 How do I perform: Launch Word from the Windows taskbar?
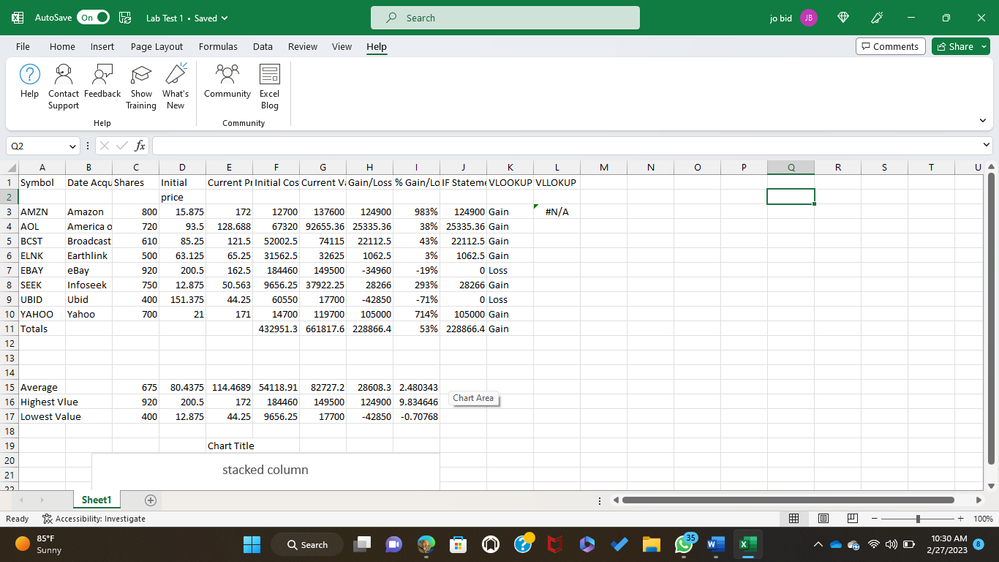click(715, 544)
